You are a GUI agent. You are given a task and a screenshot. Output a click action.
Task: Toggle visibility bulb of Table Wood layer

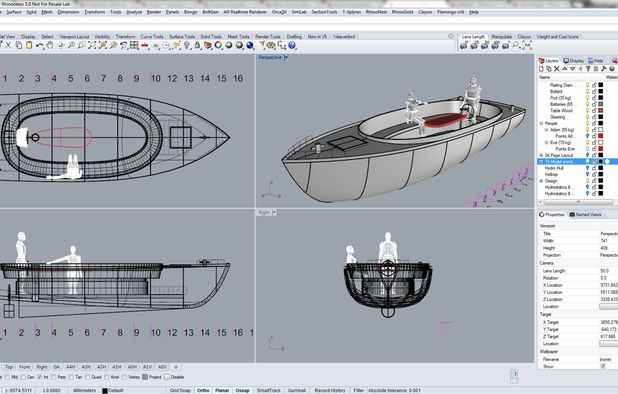point(587,110)
